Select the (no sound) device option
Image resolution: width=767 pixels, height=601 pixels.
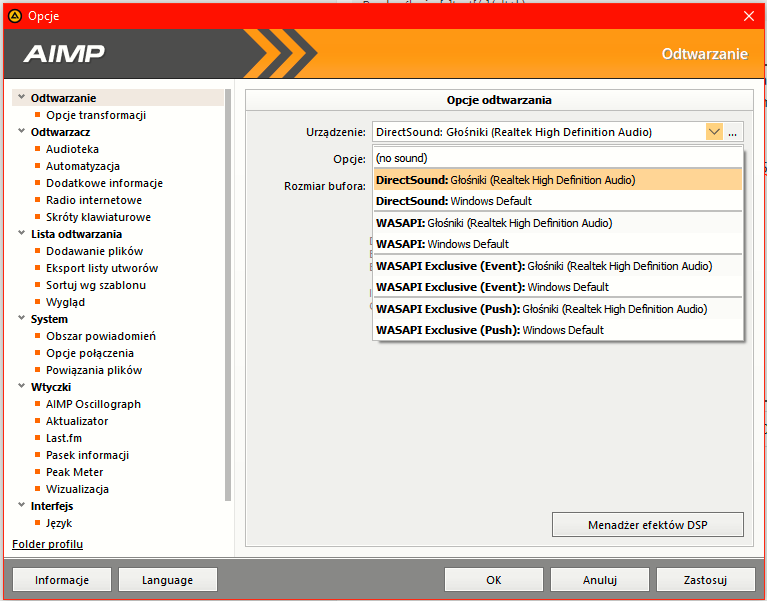558,158
